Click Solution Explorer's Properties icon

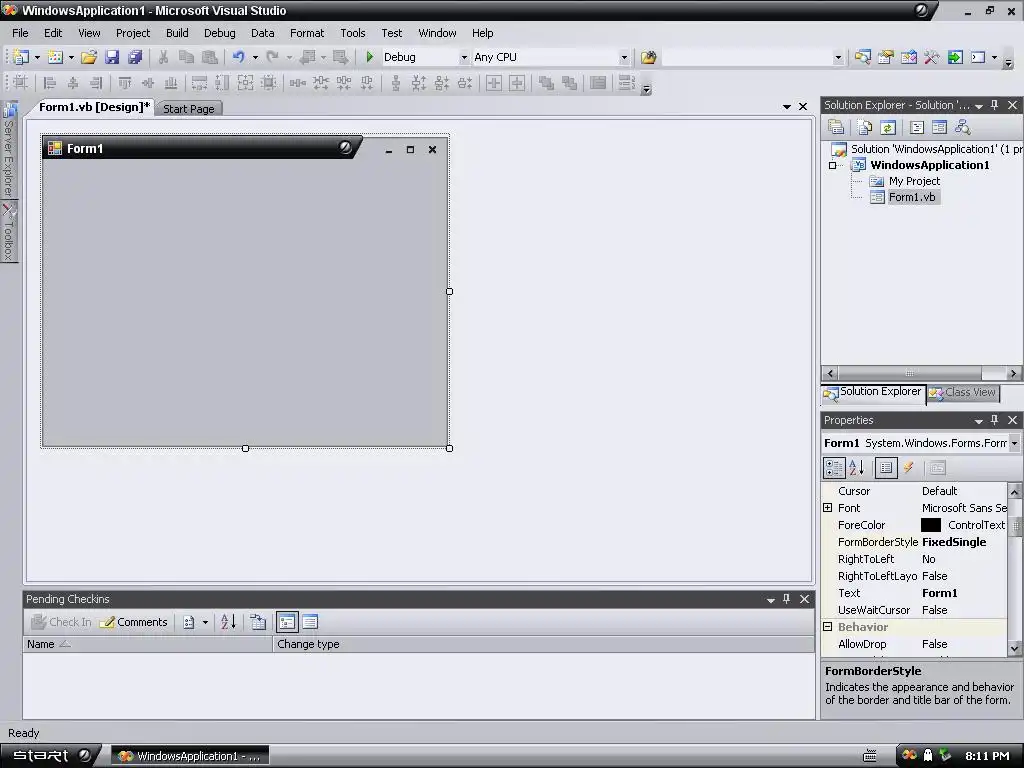(x=836, y=127)
